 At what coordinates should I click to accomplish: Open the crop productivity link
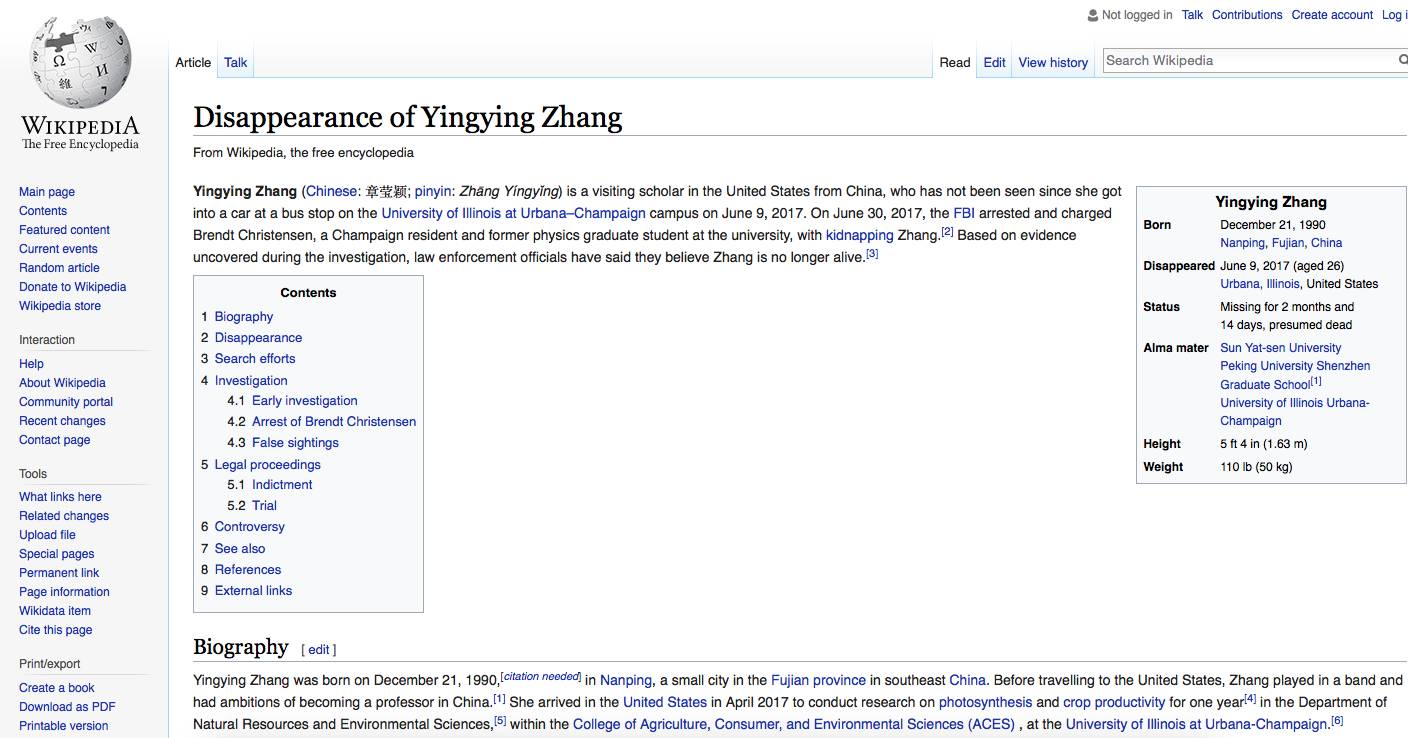click(1114, 702)
